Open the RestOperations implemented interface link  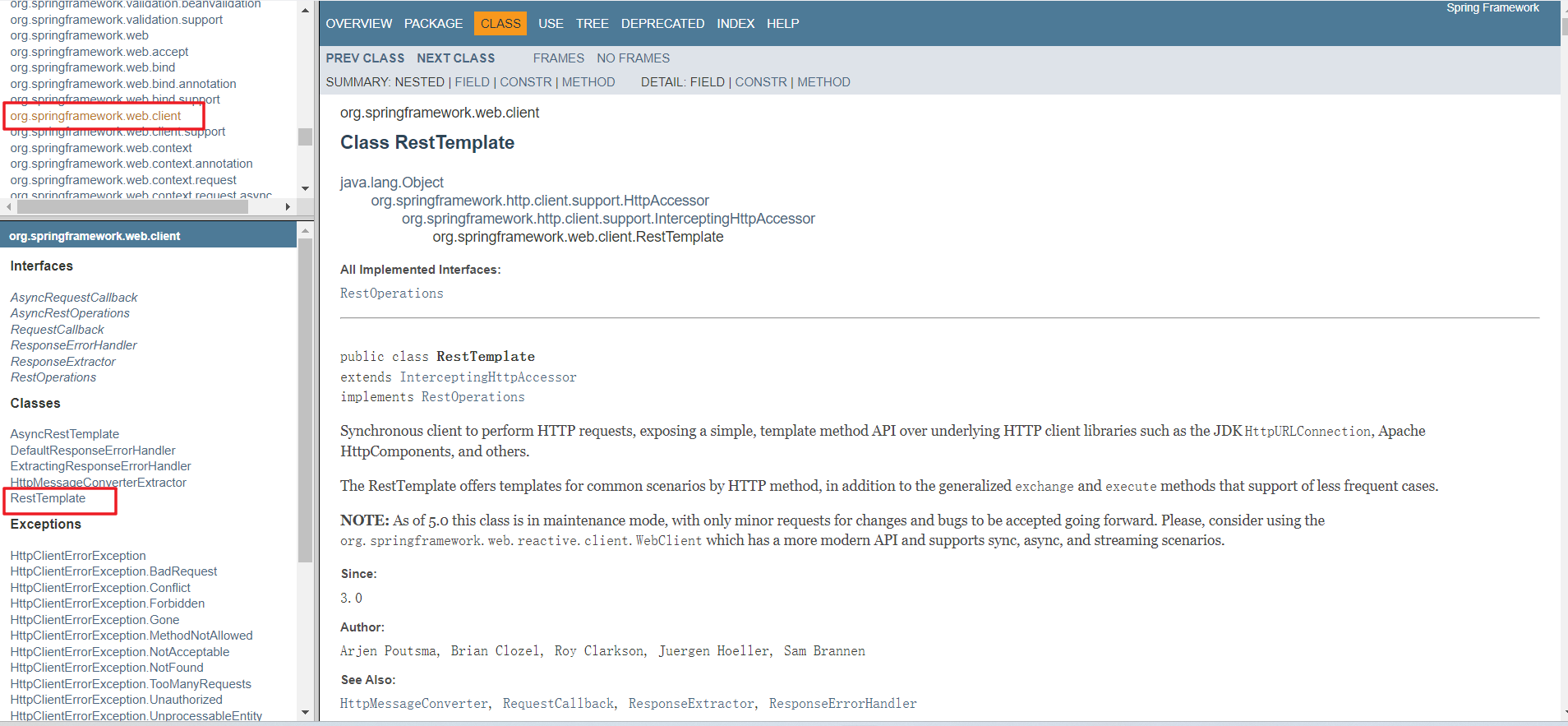coord(391,294)
